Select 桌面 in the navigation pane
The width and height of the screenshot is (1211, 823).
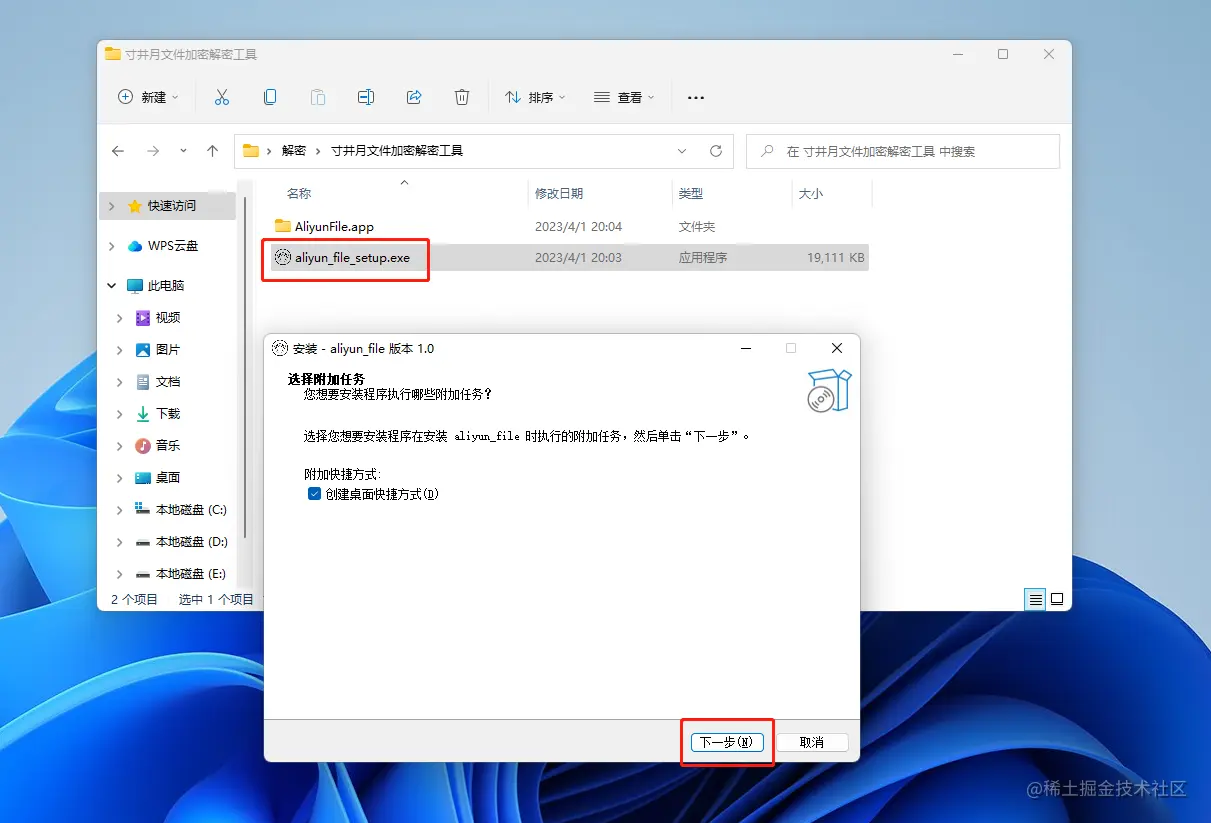168,477
